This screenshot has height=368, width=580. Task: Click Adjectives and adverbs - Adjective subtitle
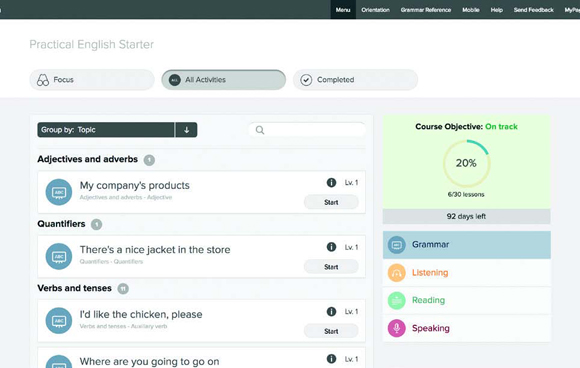point(126,197)
